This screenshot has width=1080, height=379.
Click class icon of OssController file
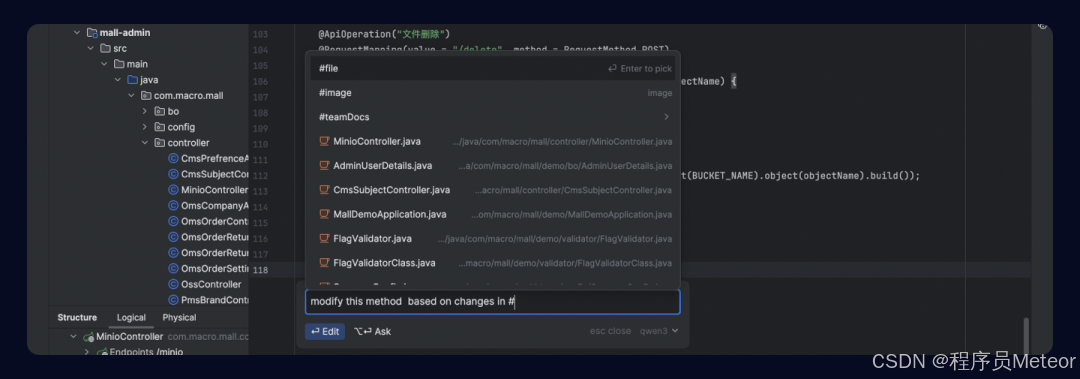174,284
